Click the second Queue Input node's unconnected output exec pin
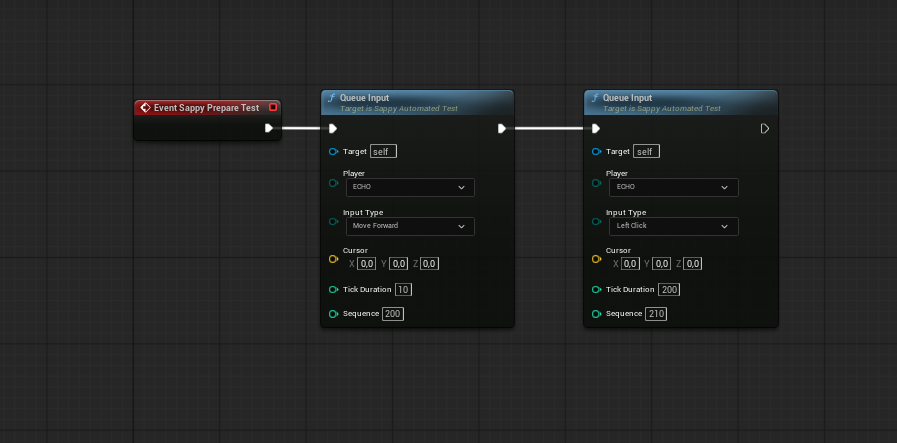Screen dimensions: 897x443 point(765,128)
